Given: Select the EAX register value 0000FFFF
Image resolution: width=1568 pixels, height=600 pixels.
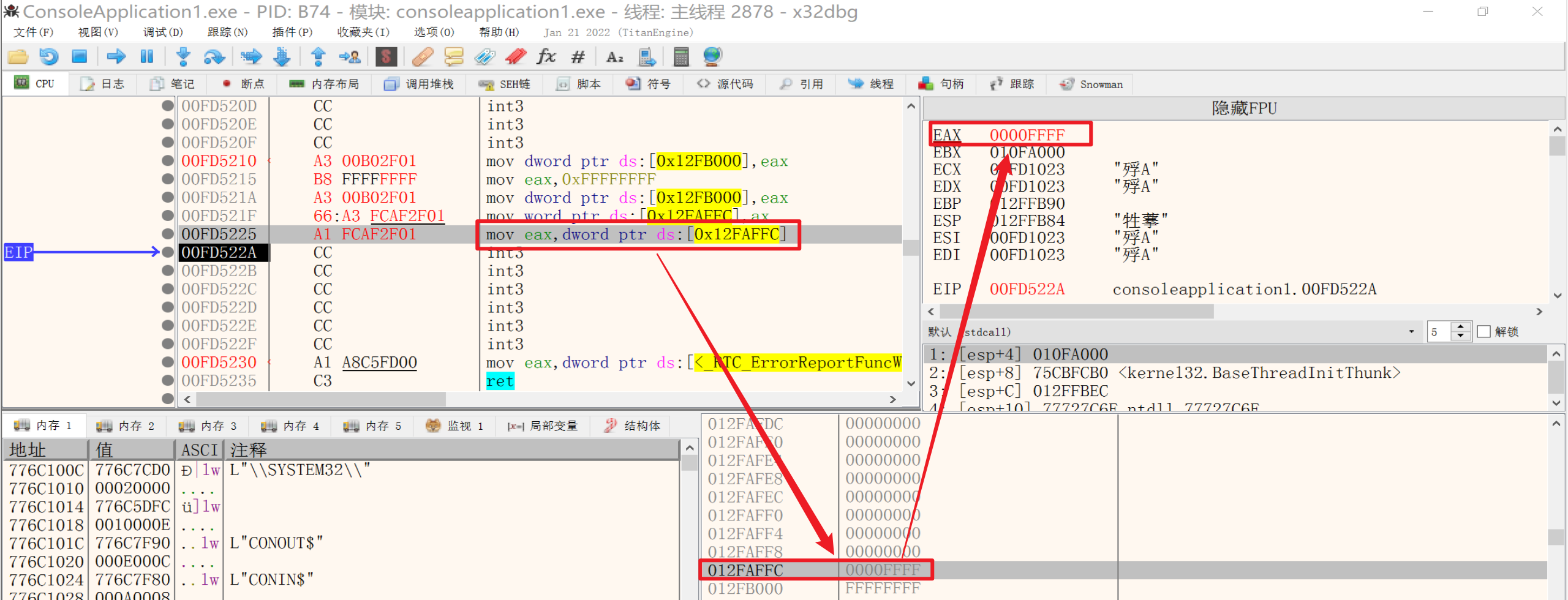Looking at the screenshot, I should (x=1027, y=135).
